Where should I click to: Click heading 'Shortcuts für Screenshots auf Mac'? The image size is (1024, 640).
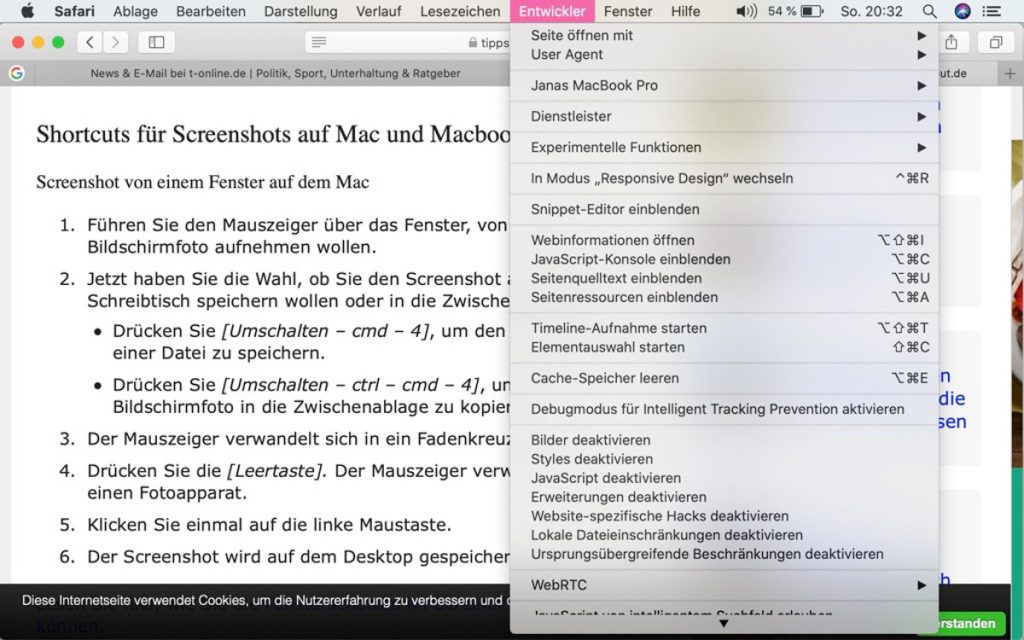point(273,134)
